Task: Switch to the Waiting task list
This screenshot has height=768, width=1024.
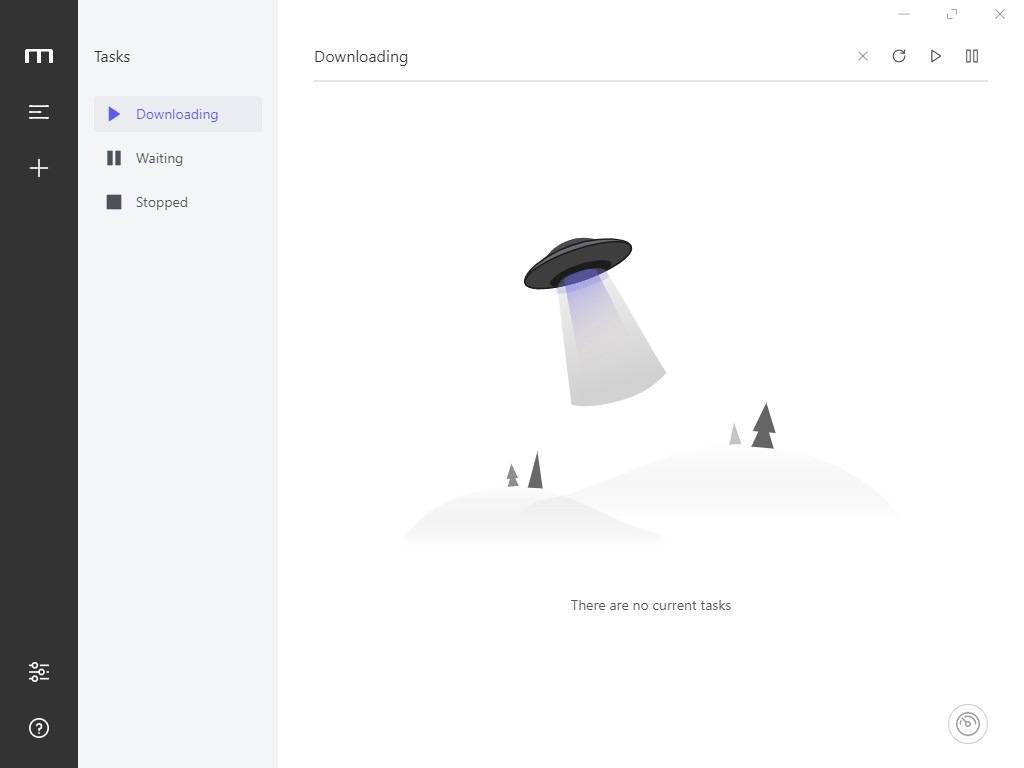Action: point(159,158)
